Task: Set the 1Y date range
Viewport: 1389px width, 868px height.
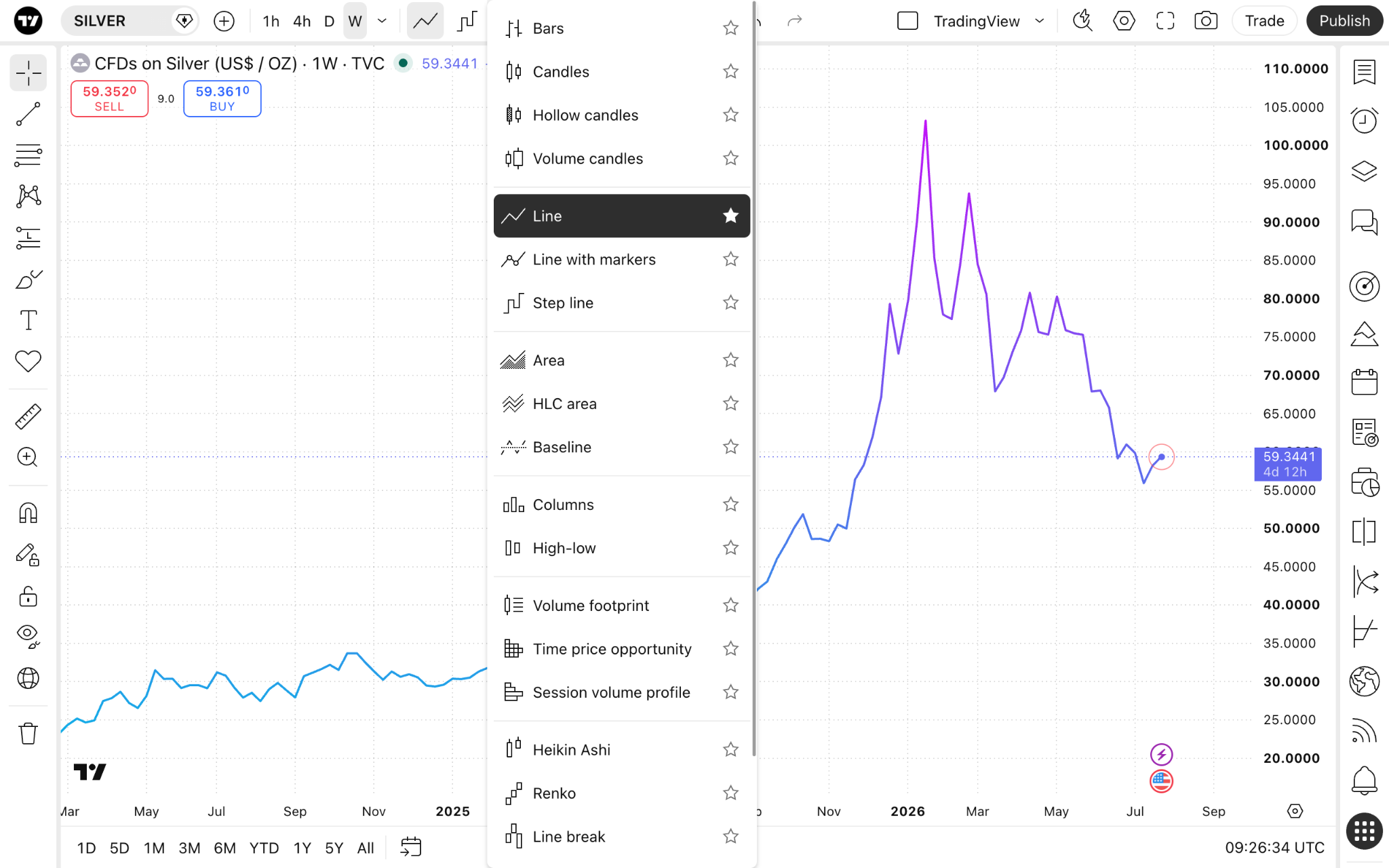Action: click(302, 848)
